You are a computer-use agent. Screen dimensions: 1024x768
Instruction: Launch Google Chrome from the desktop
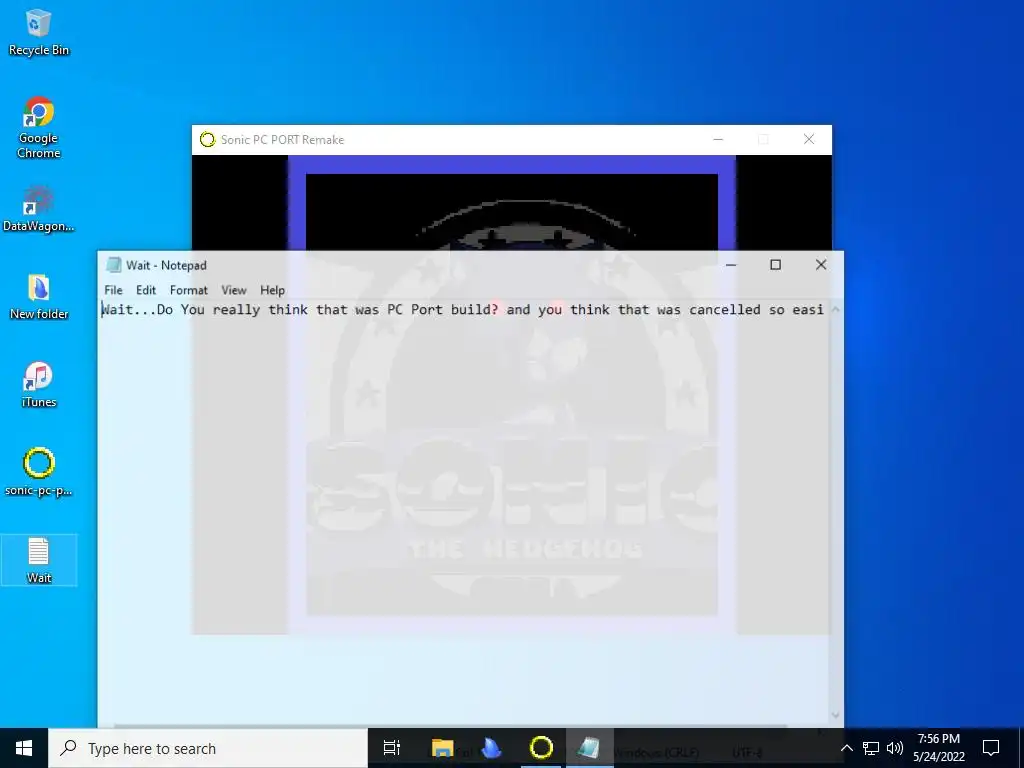click(39, 127)
